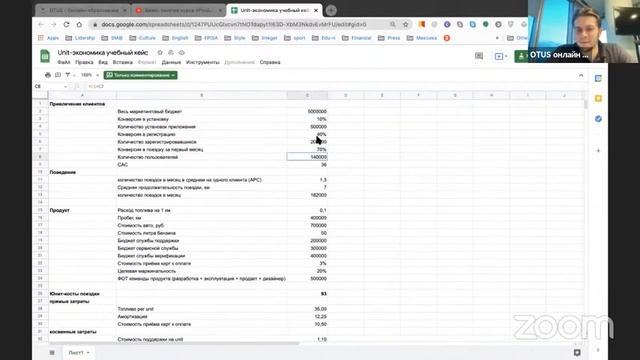Screen dimensions: 640x360
Task: Collapse the toolbar with the up chevron
Action: 581,76
